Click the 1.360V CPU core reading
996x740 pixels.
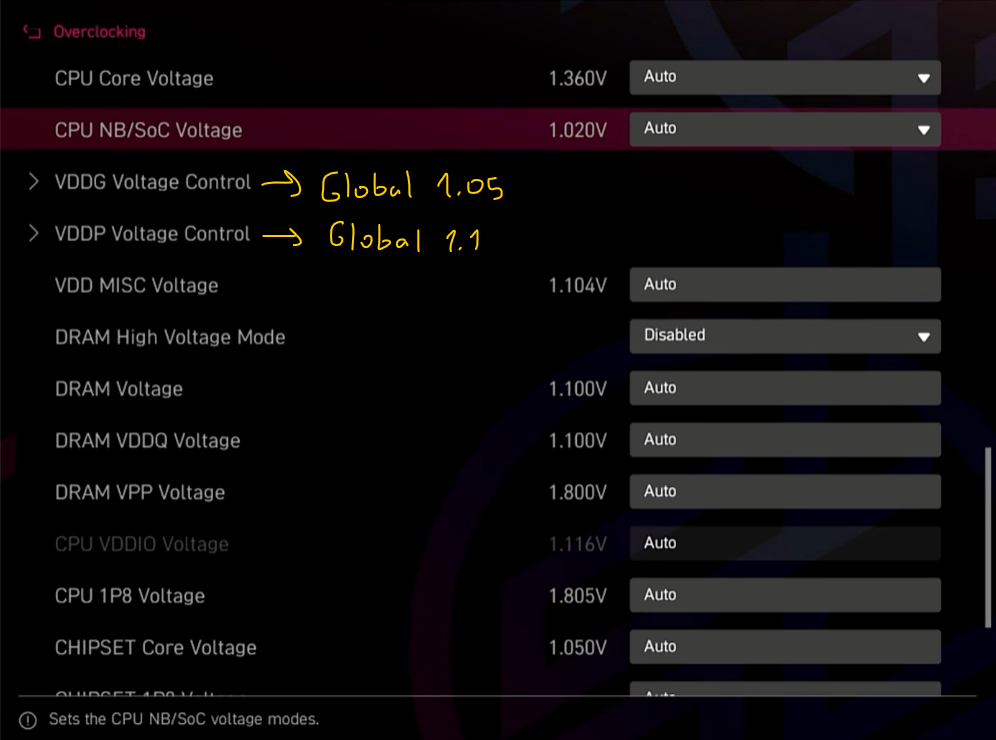pyautogui.click(x=577, y=79)
